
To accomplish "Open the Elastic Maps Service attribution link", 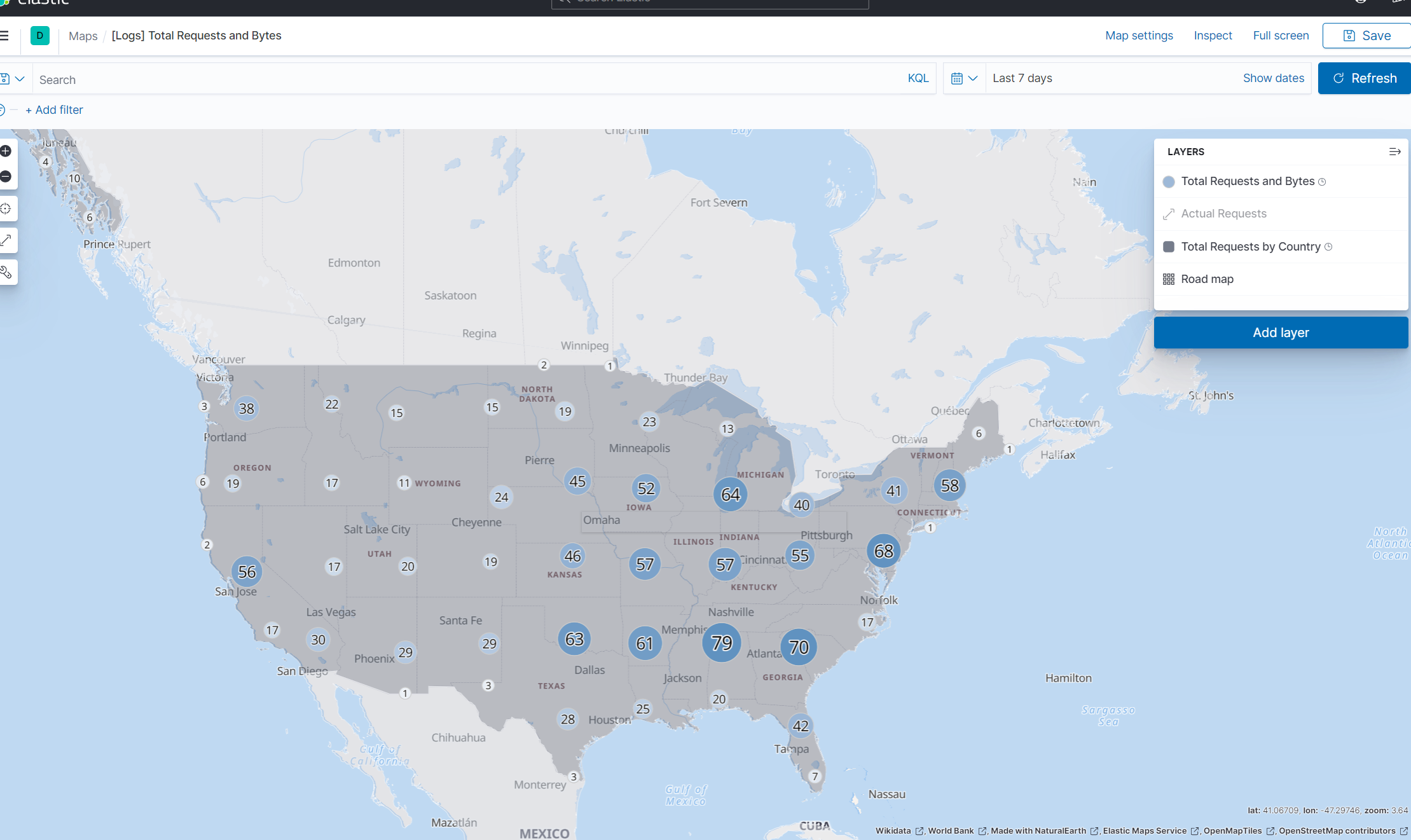I will (1151, 830).
